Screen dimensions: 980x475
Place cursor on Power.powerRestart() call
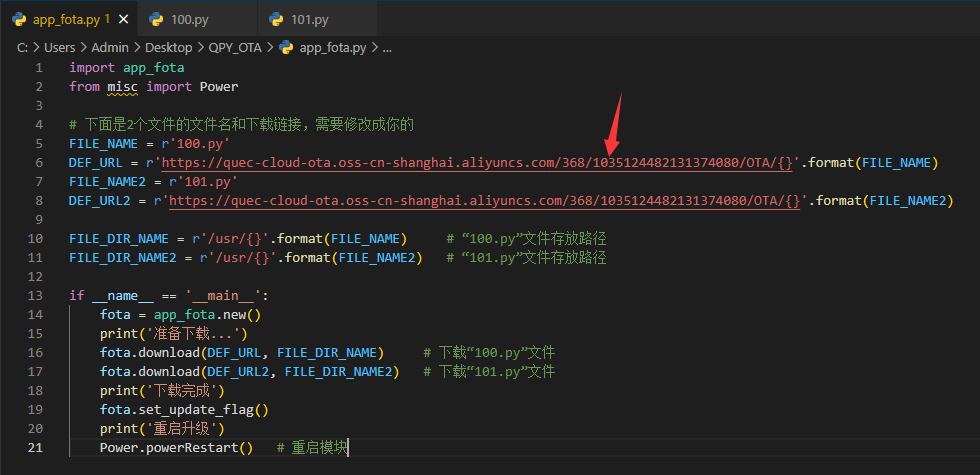click(x=175, y=447)
